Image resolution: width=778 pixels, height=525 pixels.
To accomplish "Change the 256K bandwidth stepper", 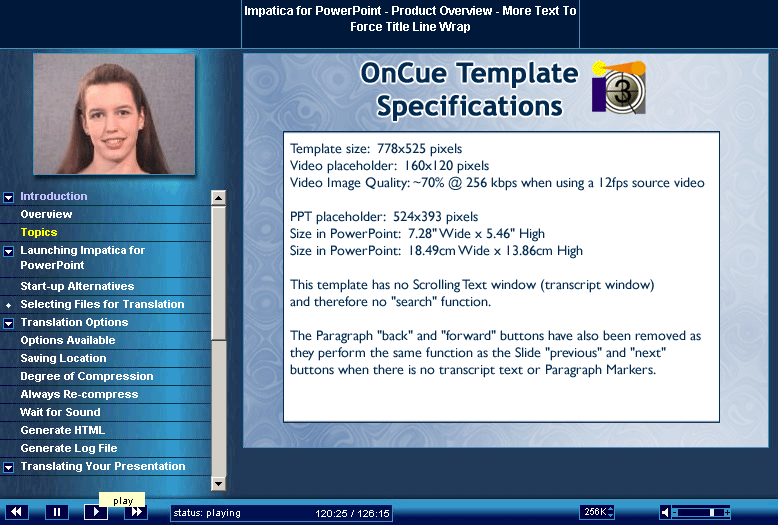I will pyautogui.click(x=611, y=512).
